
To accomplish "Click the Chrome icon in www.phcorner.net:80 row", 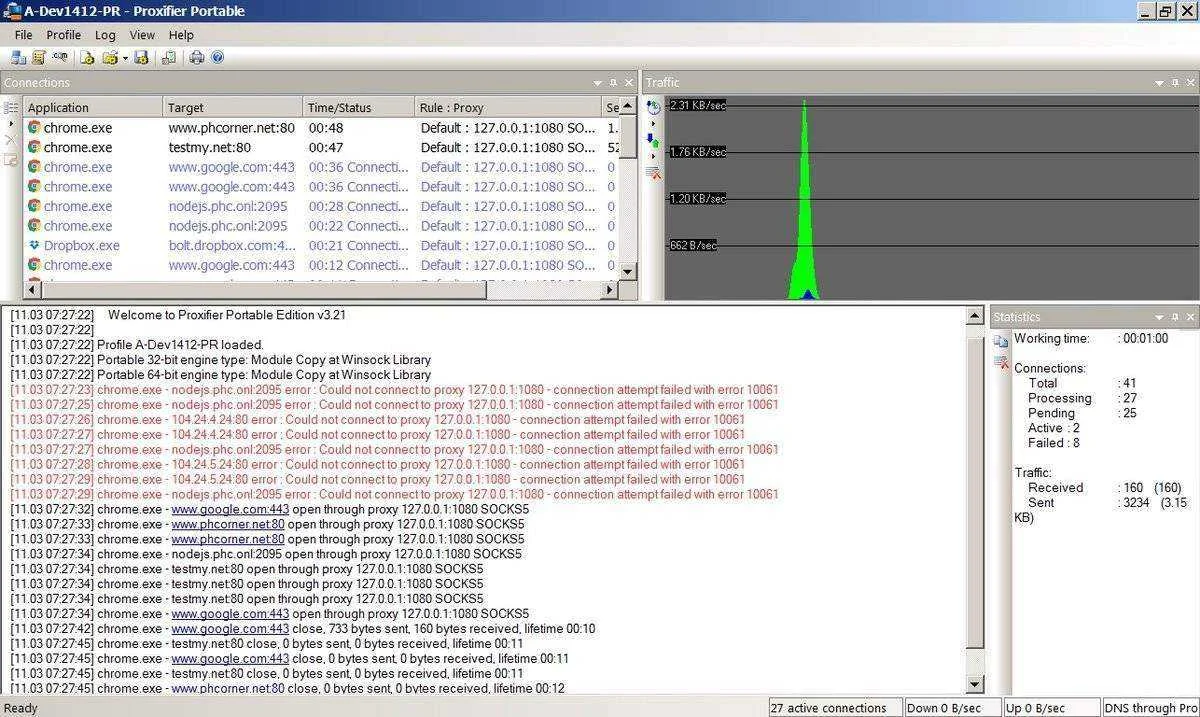I will tap(34, 128).
